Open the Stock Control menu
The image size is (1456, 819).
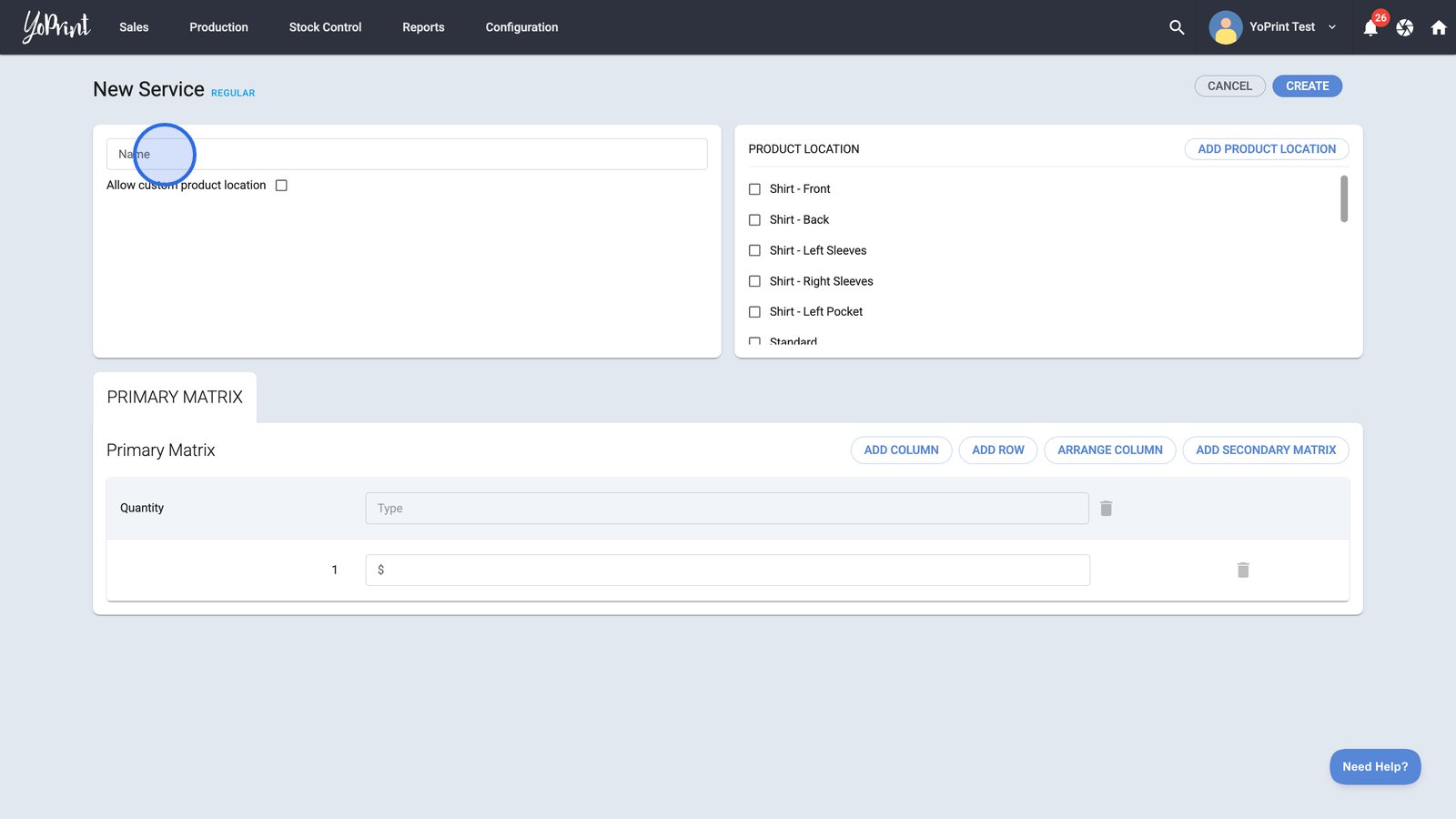(x=325, y=27)
